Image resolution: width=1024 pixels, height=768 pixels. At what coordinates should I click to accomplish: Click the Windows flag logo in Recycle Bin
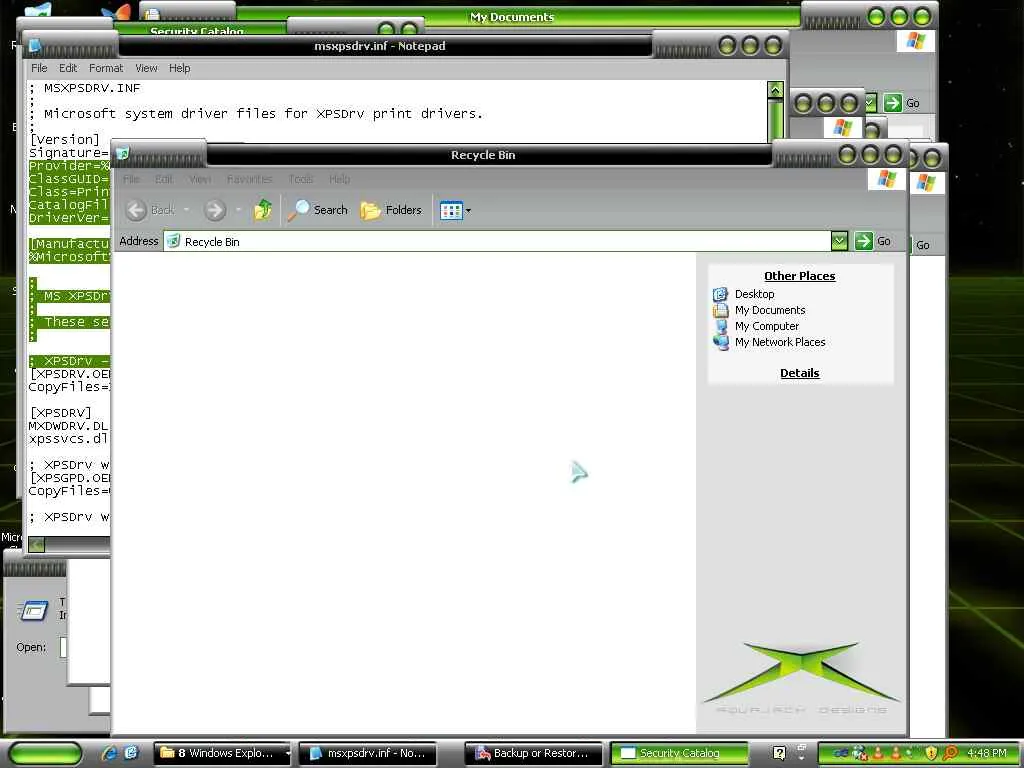[x=886, y=178]
